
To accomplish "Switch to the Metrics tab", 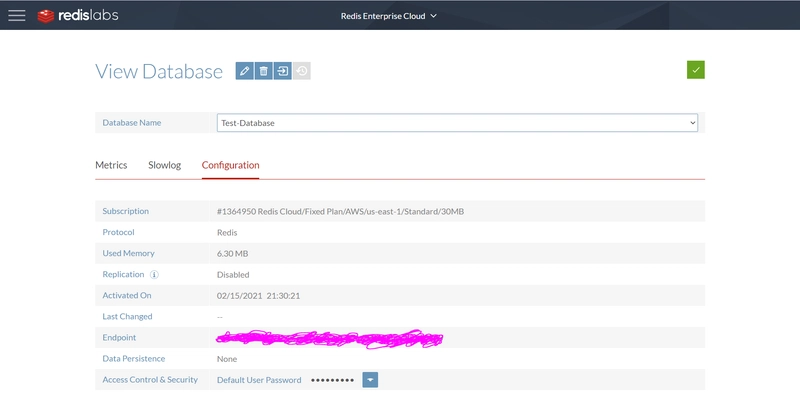I will tap(111, 165).
